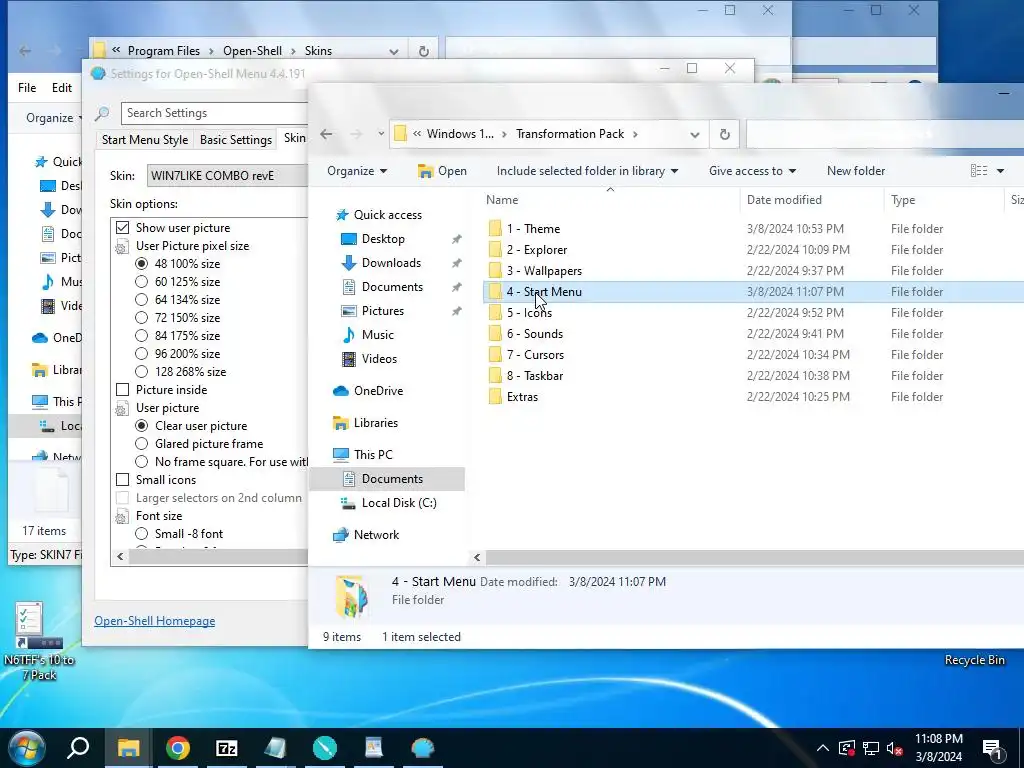
Task: Select Music in the front navigation pane
Action: click(377, 335)
